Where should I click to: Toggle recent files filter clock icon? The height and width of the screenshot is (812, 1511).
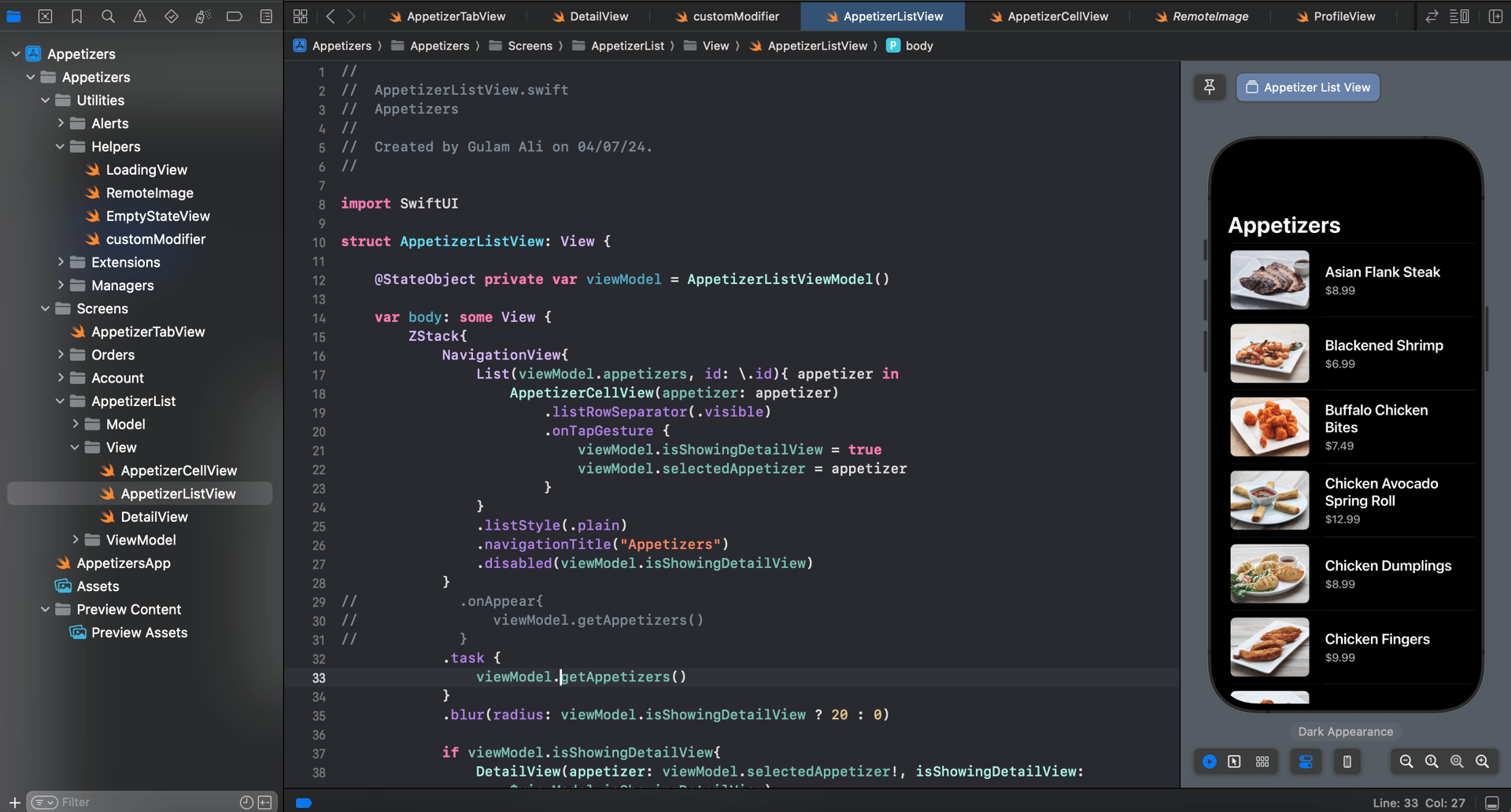pos(246,802)
